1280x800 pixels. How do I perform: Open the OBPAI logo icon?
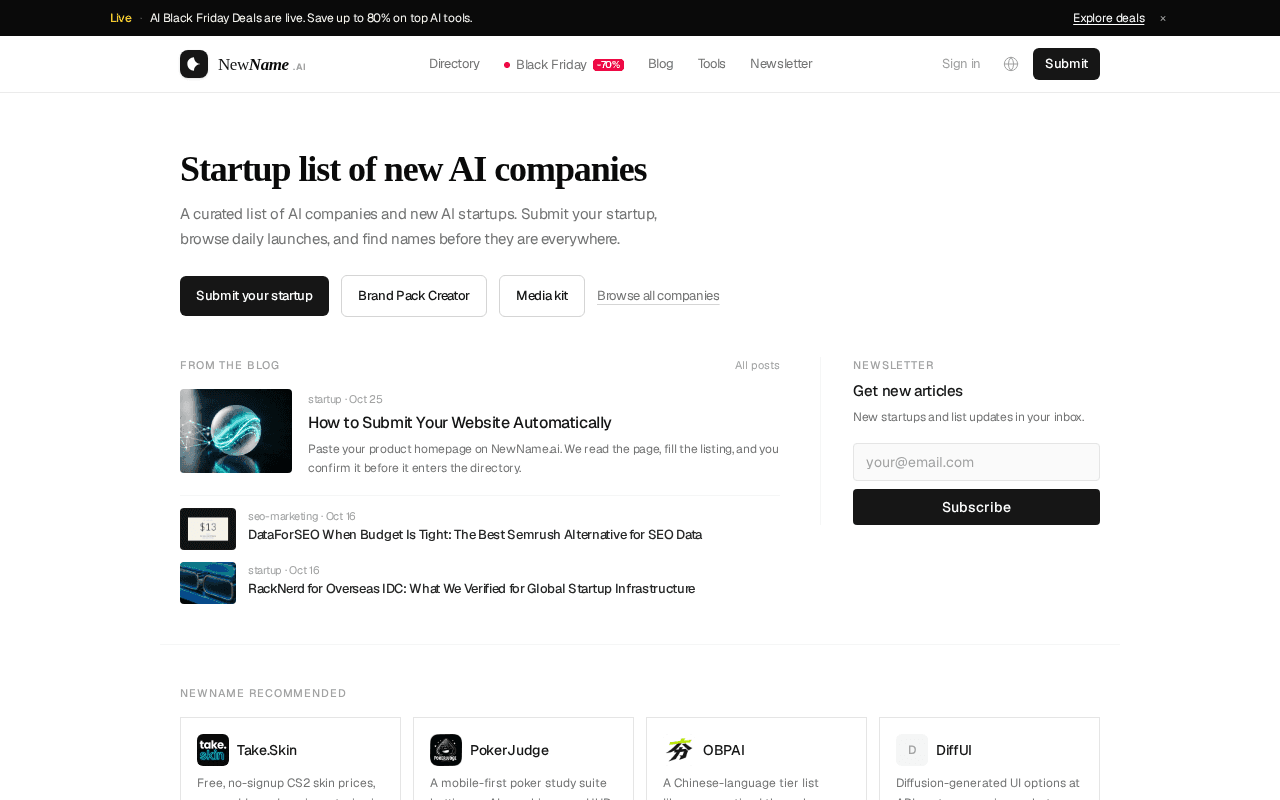(679, 750)
